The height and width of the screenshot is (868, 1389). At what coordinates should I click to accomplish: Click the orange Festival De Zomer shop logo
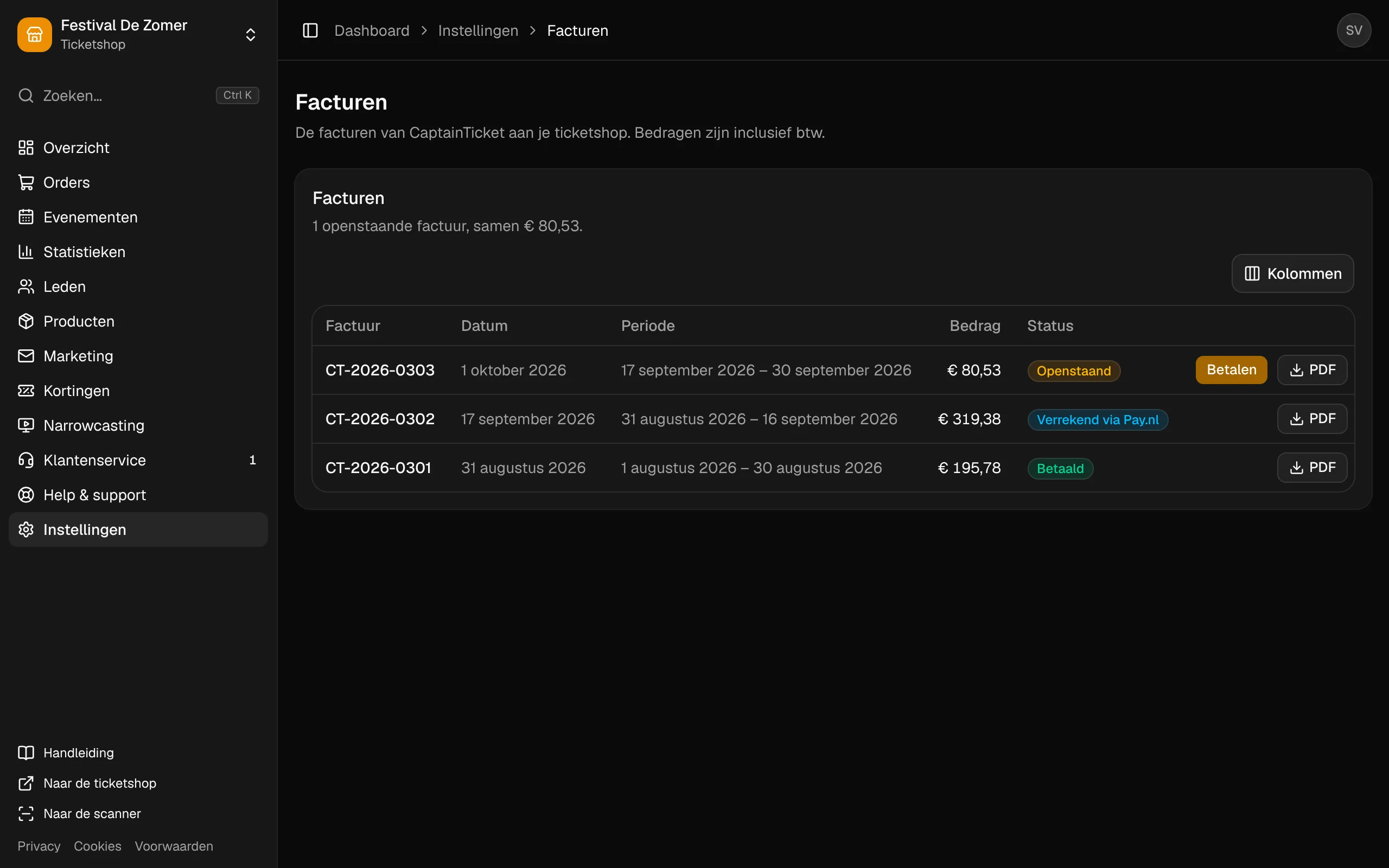[x=34, y=34]
